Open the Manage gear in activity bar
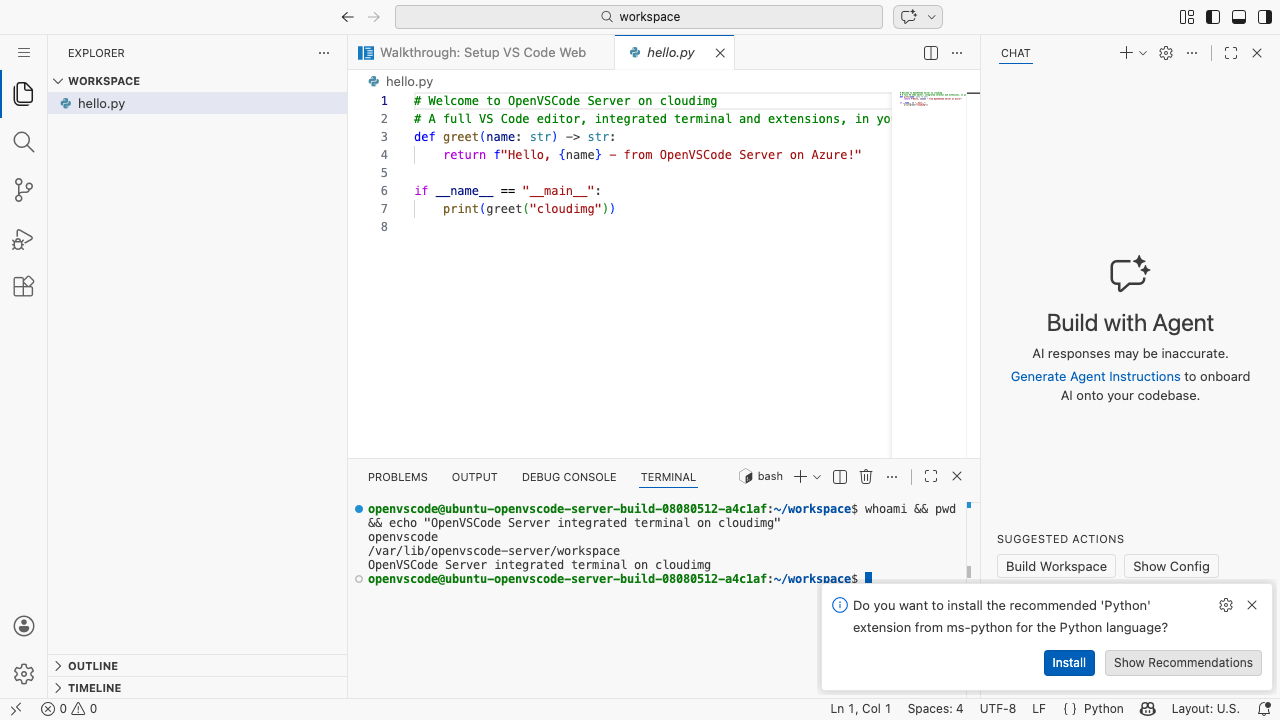 coord(24,674)
